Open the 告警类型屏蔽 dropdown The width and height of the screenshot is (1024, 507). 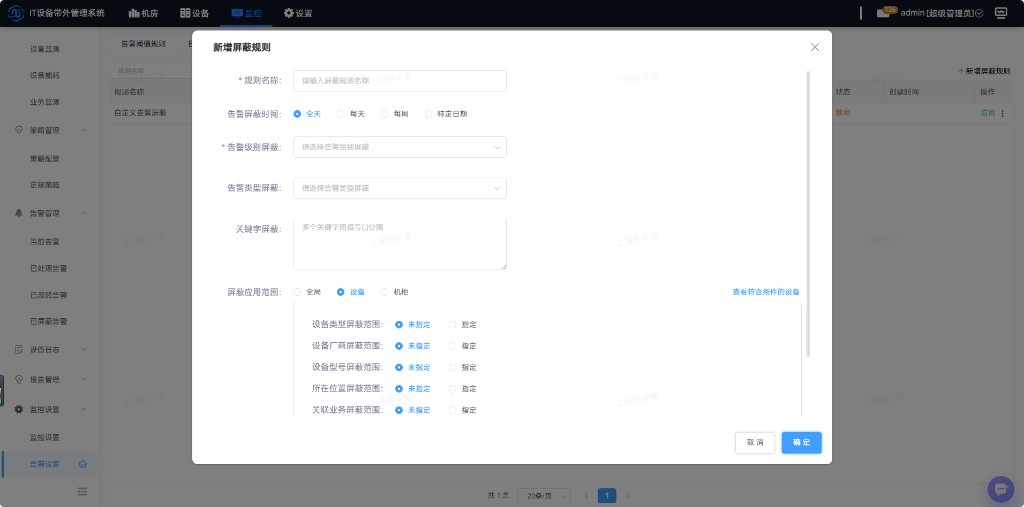400,188
